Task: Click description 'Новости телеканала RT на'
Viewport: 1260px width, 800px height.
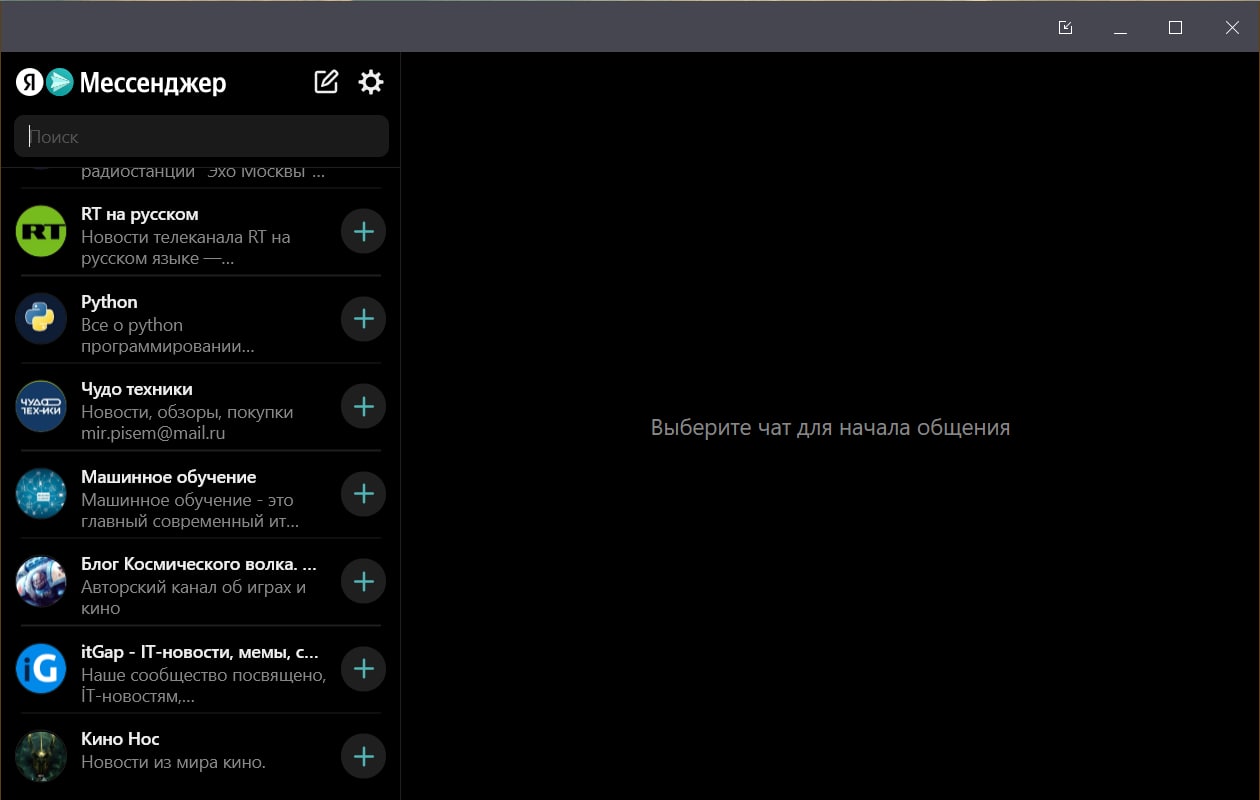Action: coord(186,237)
